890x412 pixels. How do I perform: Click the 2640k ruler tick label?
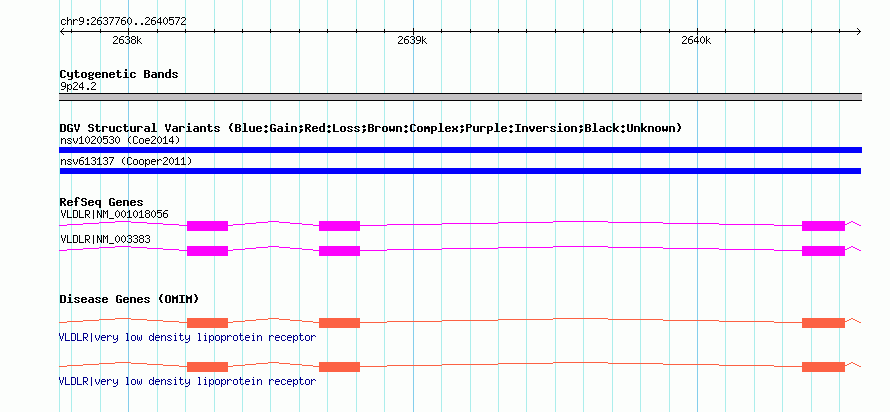click(696, 40)
